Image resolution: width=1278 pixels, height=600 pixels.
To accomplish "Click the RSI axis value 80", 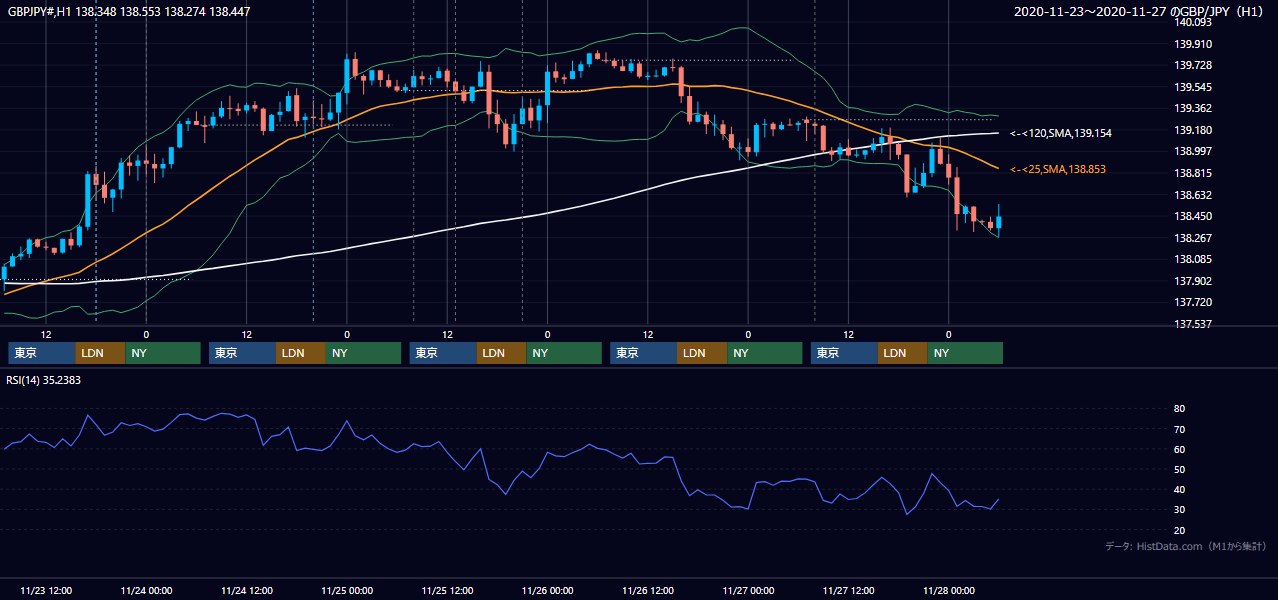I will tap(1179, 409).
